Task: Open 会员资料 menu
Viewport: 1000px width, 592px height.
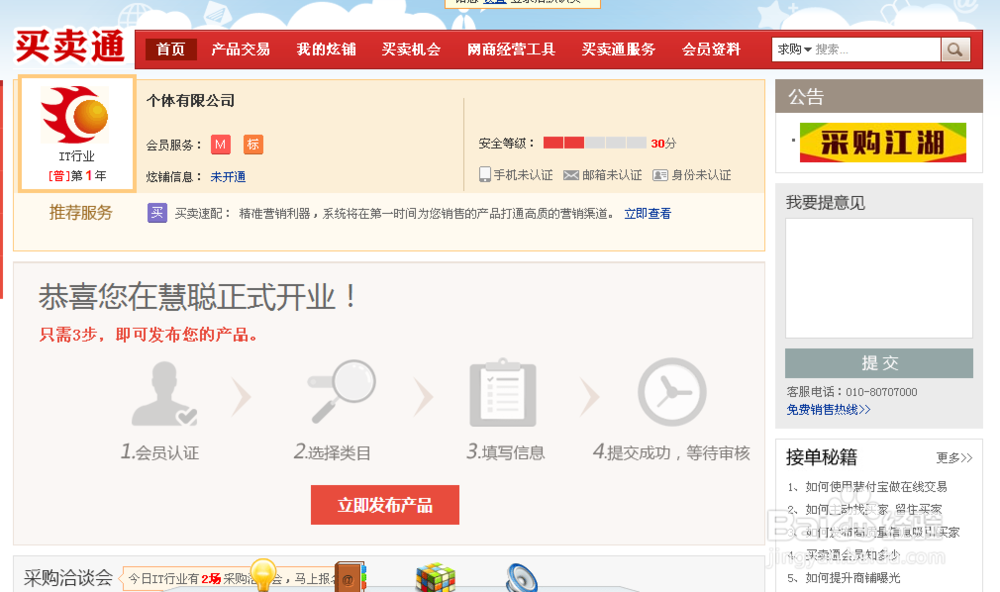Action: click(x=711, y=49)
